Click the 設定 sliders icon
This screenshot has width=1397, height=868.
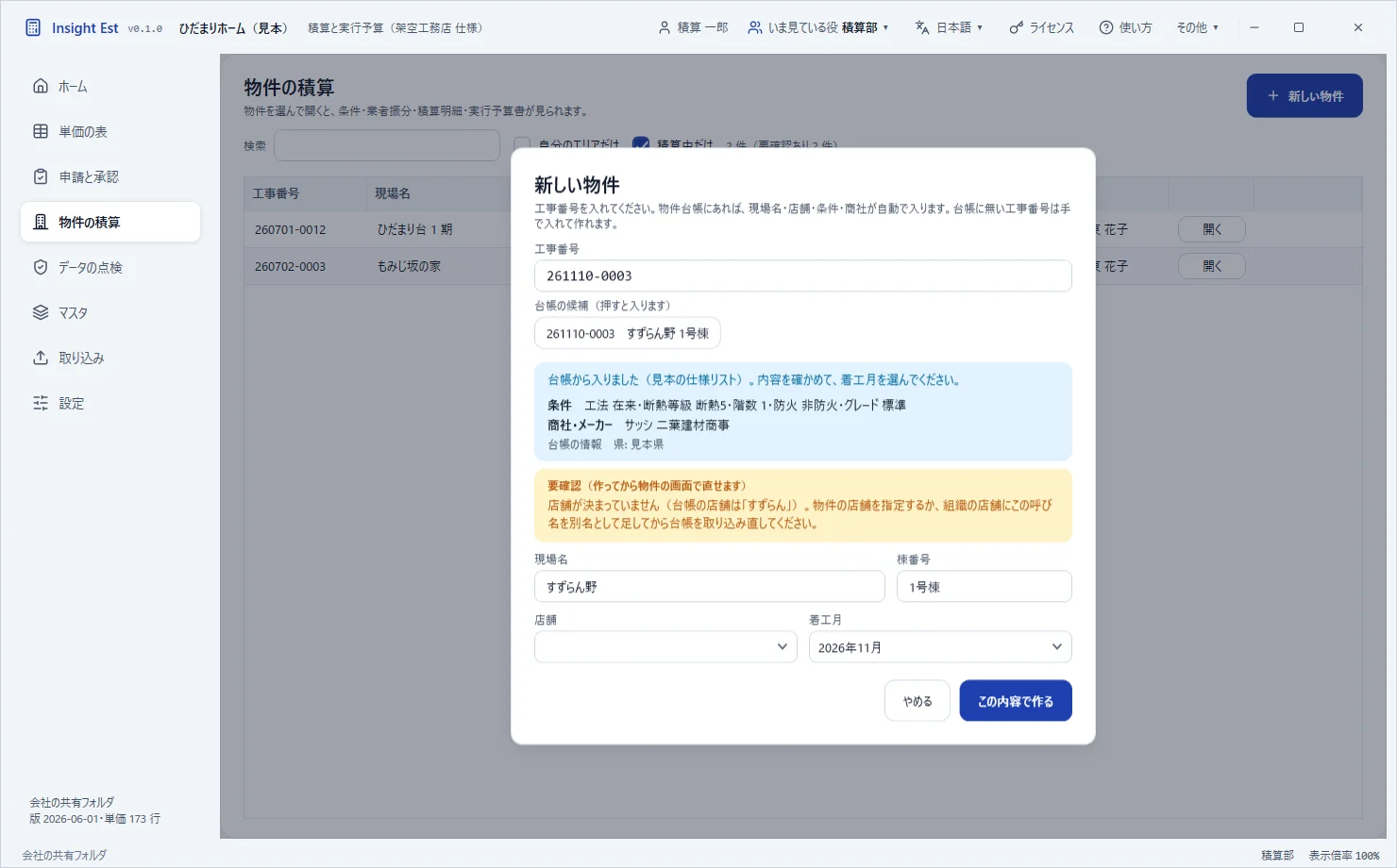pyautogui.click(x=41, y=403)
